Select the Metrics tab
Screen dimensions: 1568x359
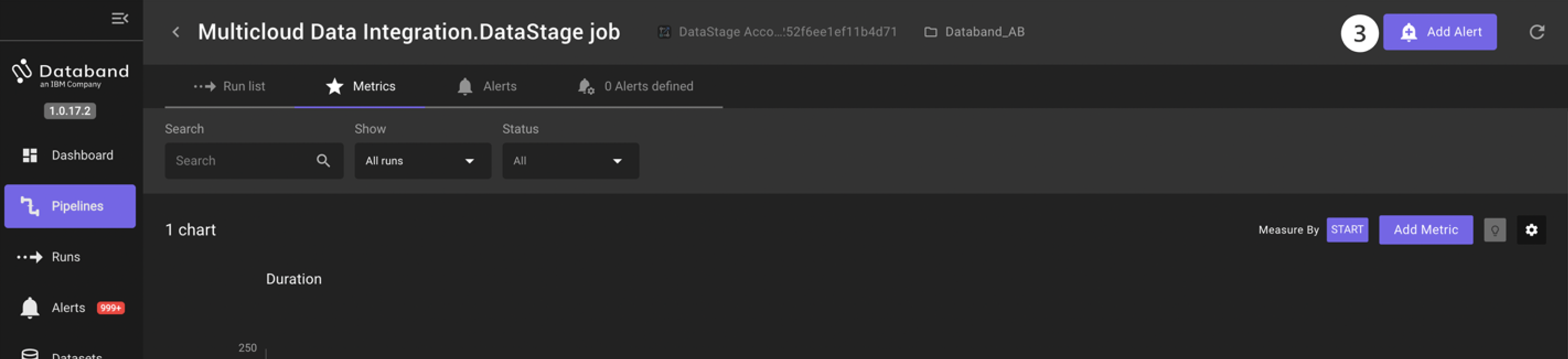click(360, 86)
